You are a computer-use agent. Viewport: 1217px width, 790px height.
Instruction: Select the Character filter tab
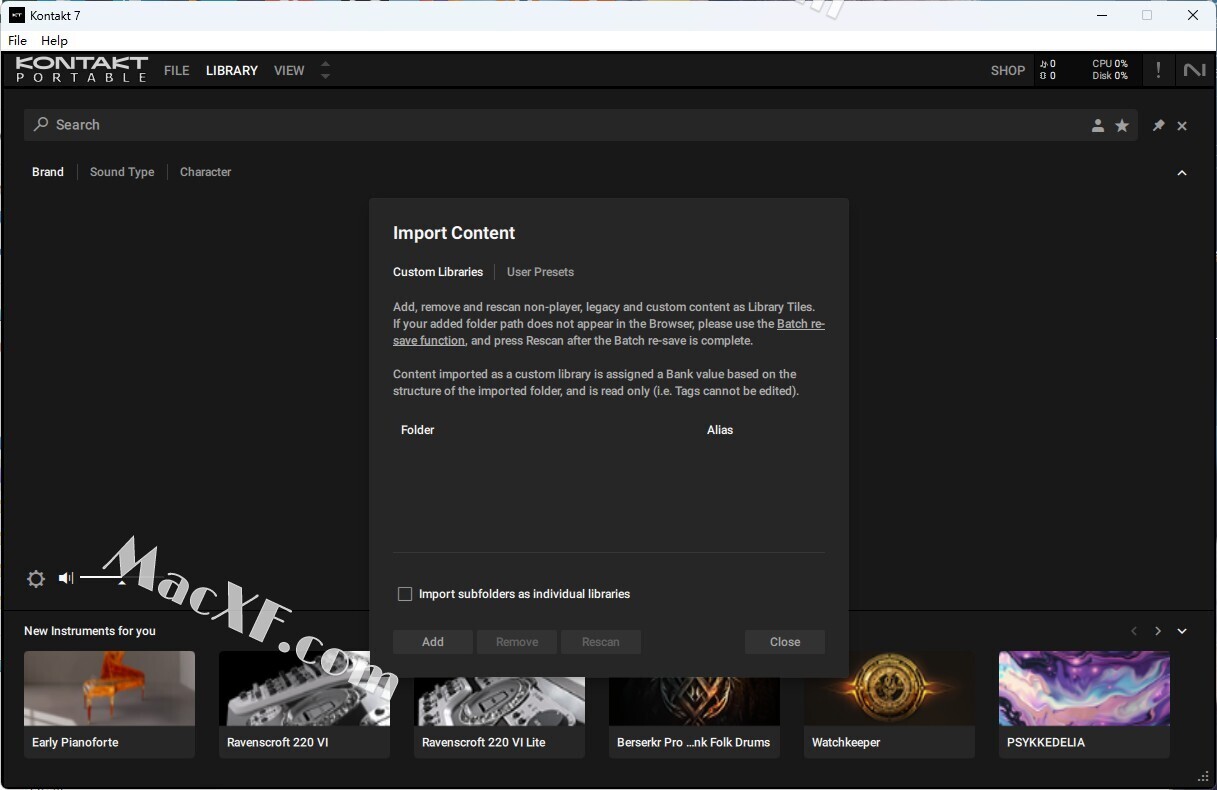[205, 172]
